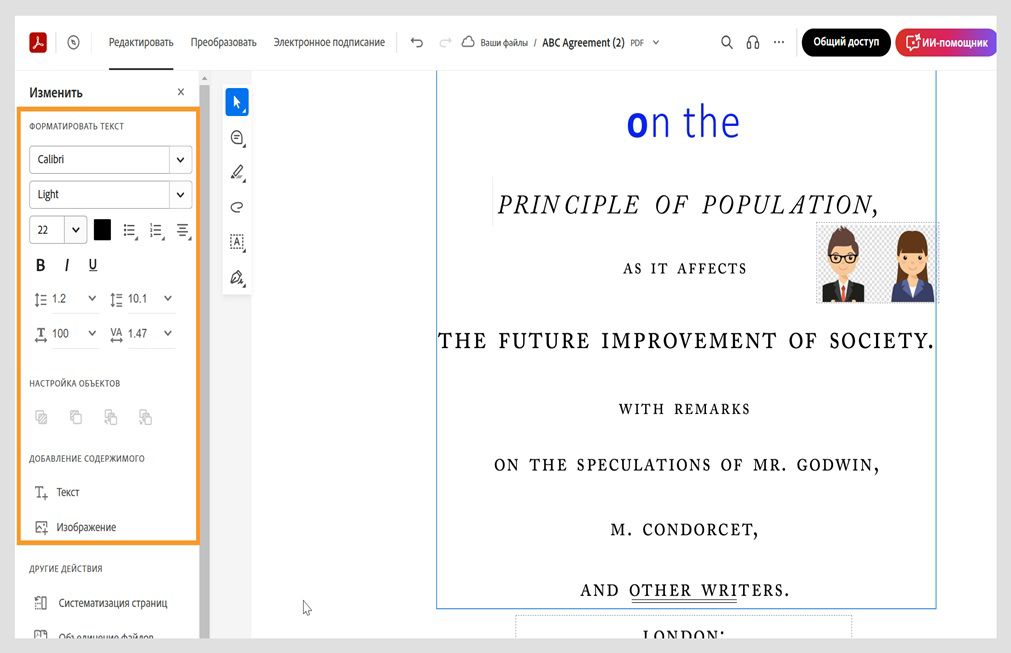Open the black text color swatch
Screen dimensions: 1011x653
[101, 229]
